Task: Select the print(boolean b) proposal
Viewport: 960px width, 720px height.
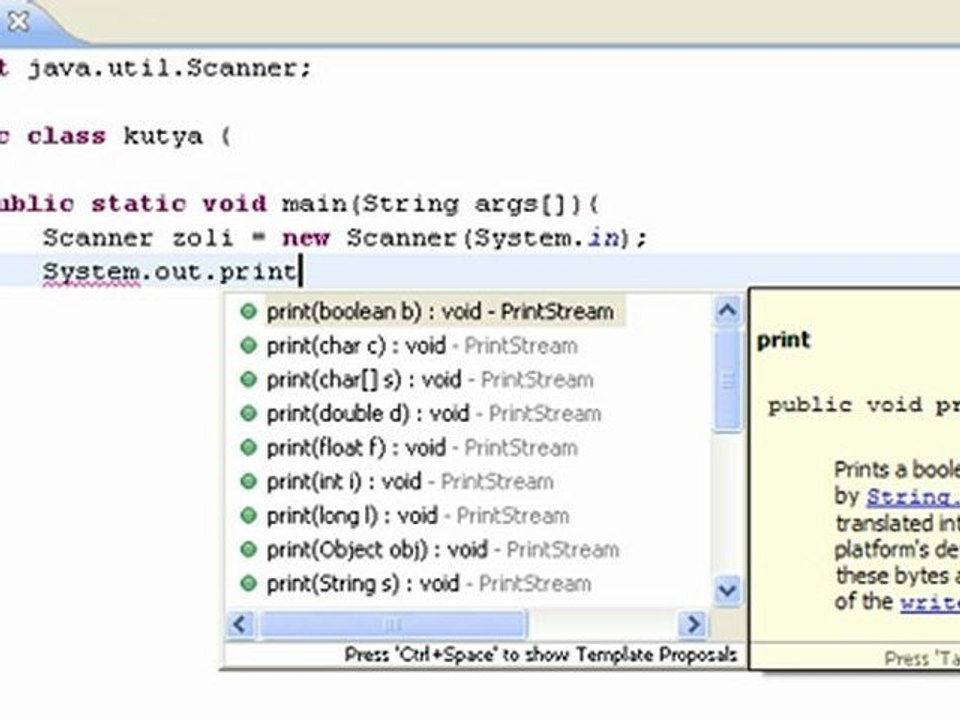Action: [x=440, y=312]
